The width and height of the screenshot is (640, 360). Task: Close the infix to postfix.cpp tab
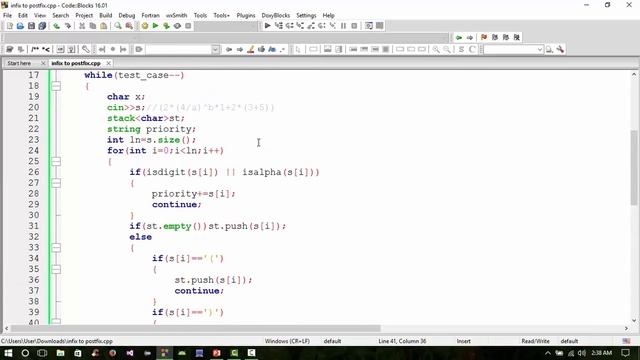109,63
